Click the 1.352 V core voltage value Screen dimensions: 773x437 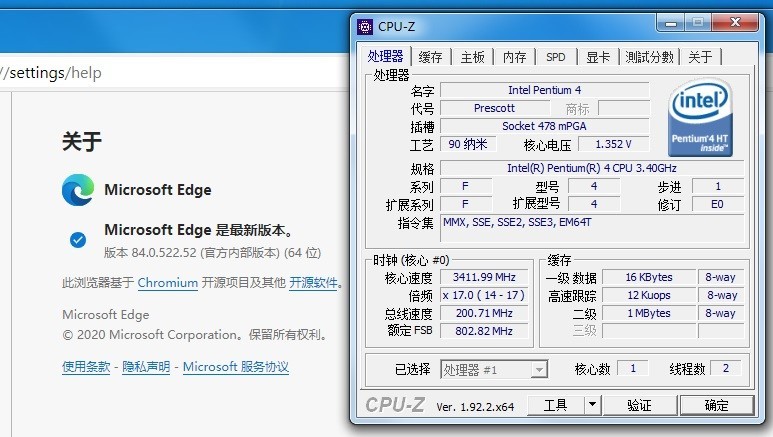coord(613,144)
